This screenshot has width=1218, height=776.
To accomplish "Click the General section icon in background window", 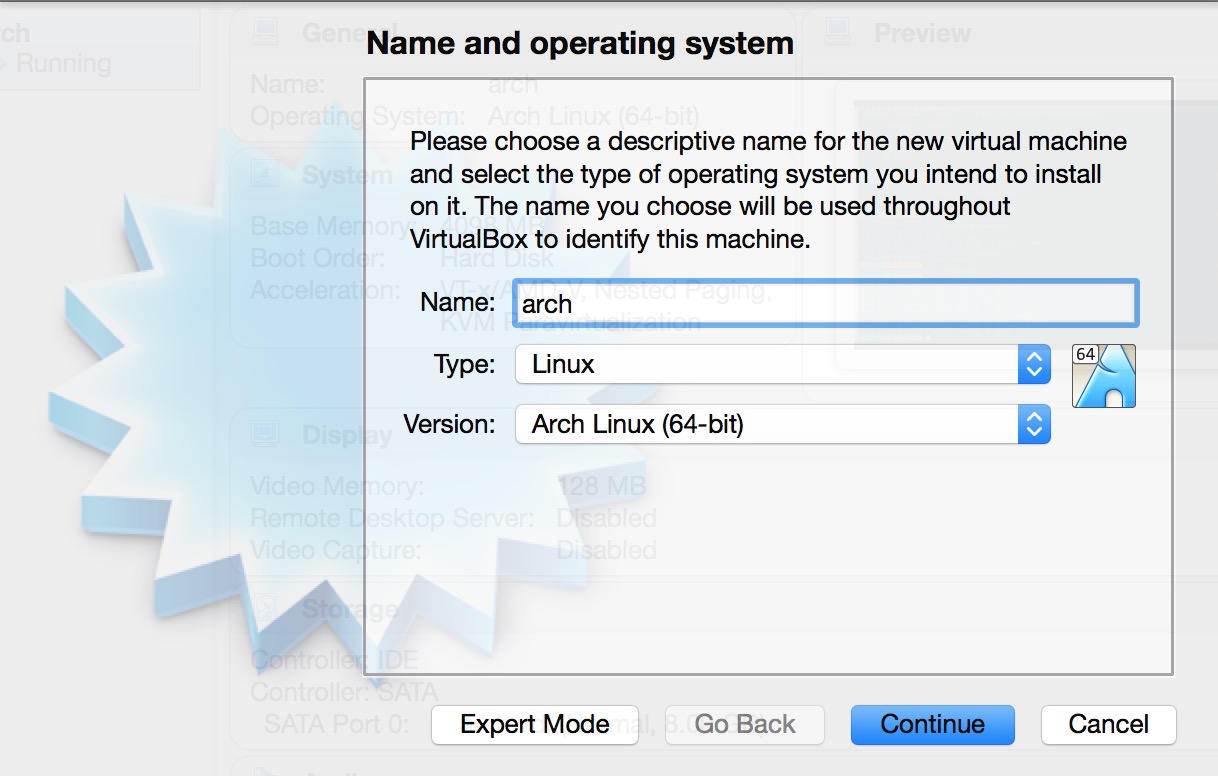I will (265, 33).
